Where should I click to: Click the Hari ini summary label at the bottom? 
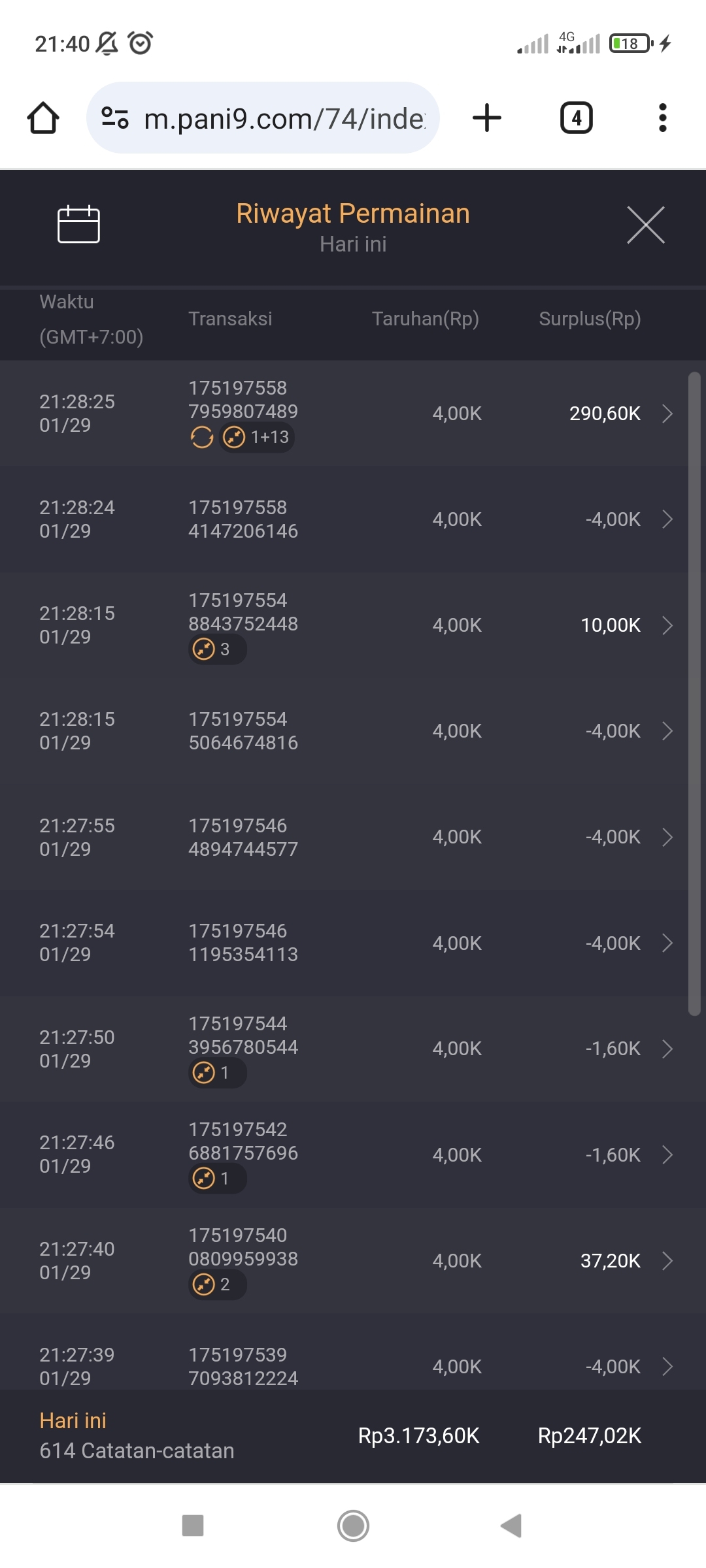pyautogui.click(x=73, y=1421)
